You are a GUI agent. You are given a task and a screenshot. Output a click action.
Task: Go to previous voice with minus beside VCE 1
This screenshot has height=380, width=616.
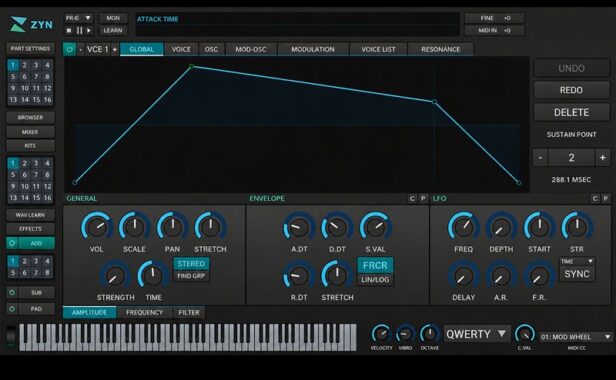(x=81, y=50)
